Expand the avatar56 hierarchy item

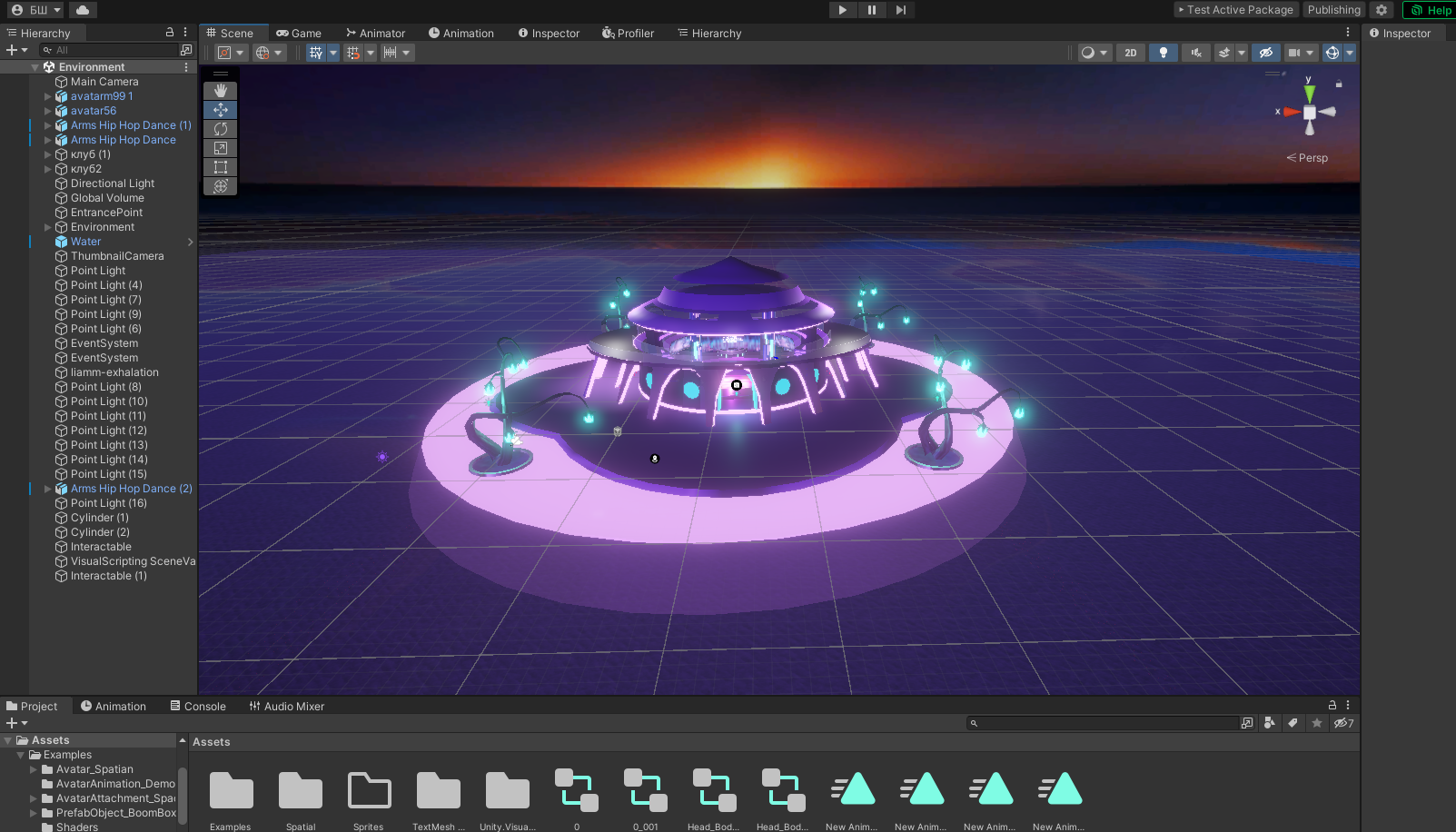tap(48, 111)
